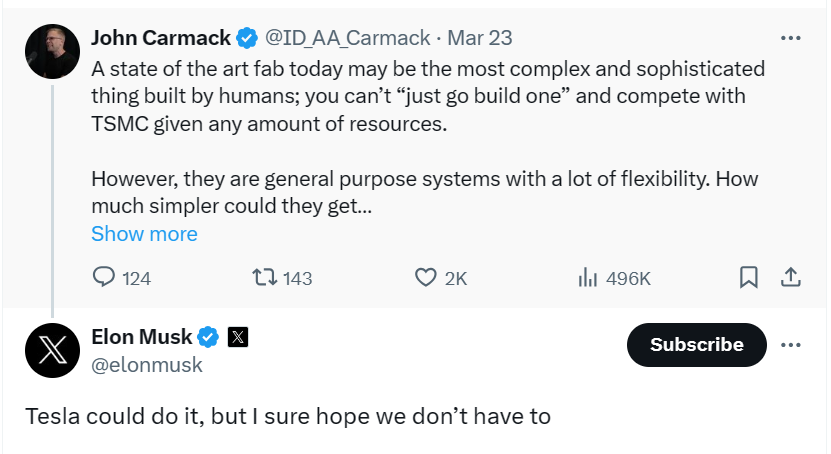Expand the tweet with Show more

144,234
